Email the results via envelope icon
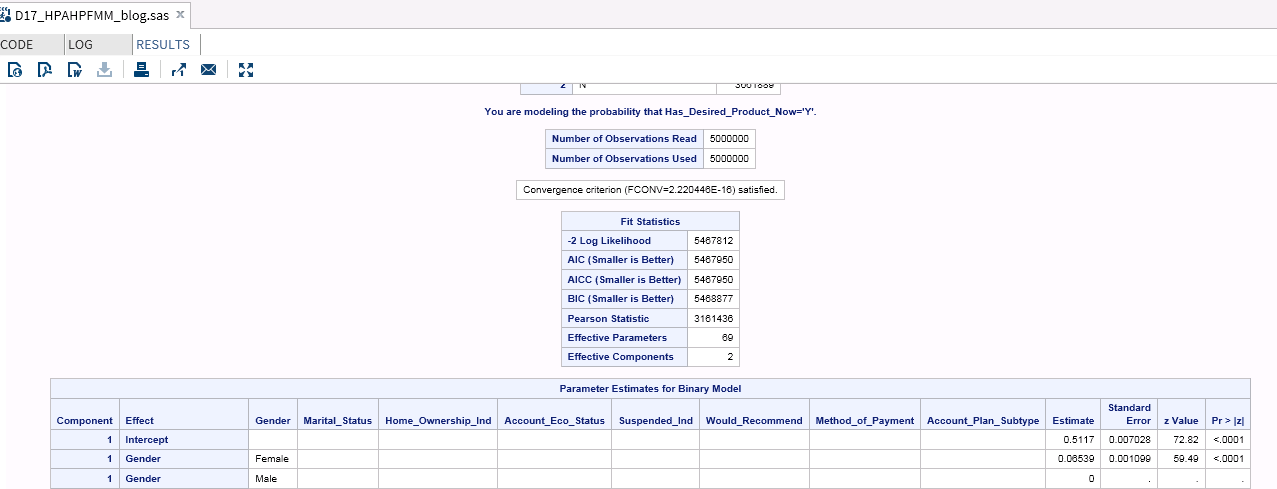Viewport: 1277px width, 489px height. 209,70
